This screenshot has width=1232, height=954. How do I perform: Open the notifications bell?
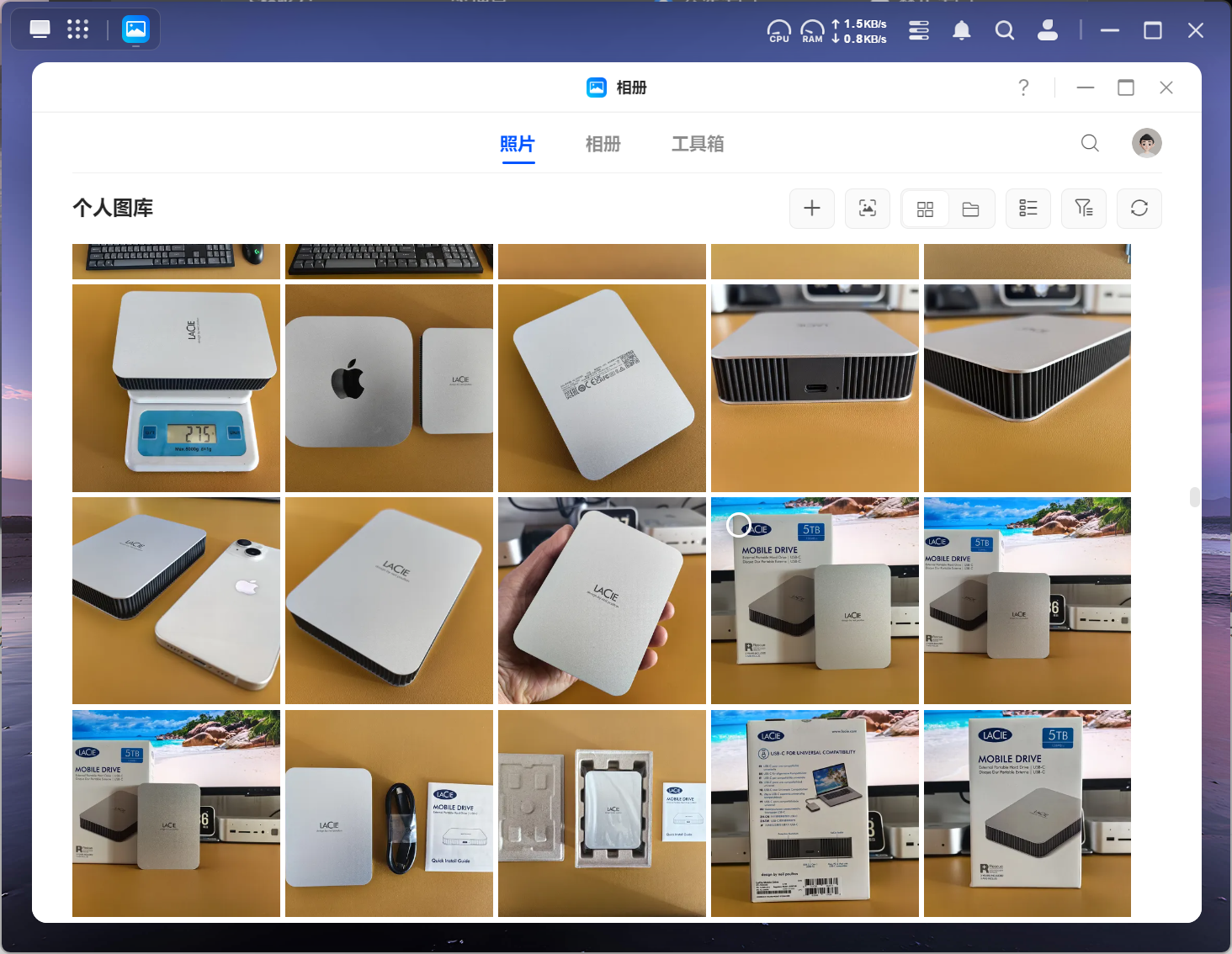[962, 30]
